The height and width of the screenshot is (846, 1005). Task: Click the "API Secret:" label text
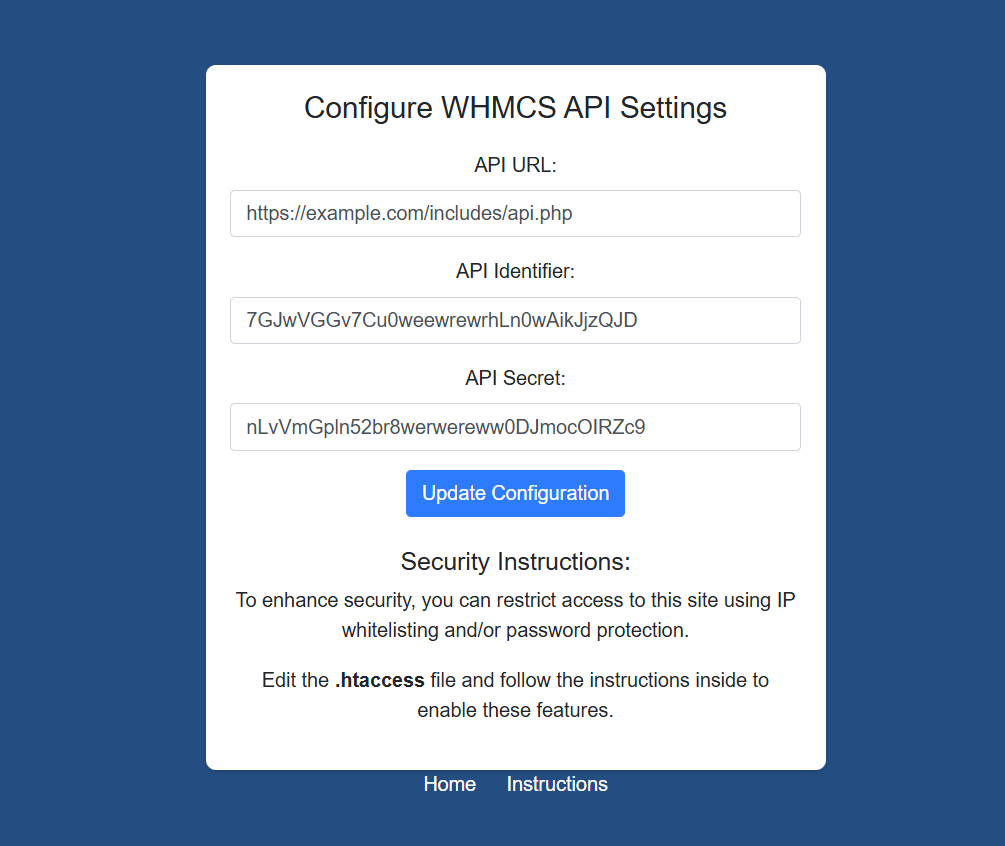(515, 378)
